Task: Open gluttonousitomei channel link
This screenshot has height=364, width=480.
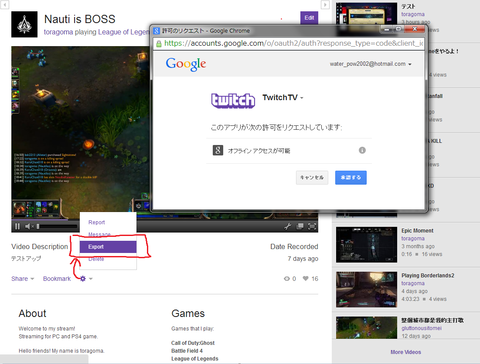Action: 421,328
